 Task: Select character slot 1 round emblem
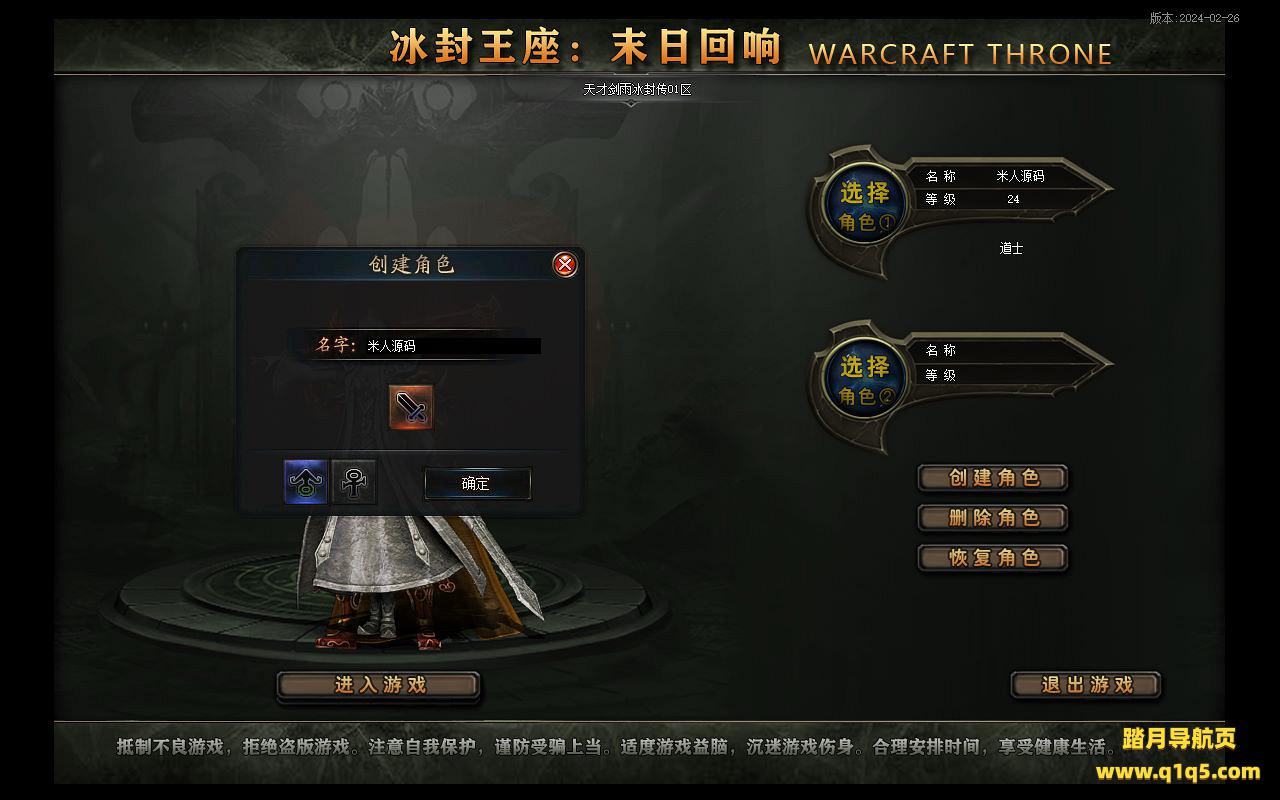[x=865, y=205]
